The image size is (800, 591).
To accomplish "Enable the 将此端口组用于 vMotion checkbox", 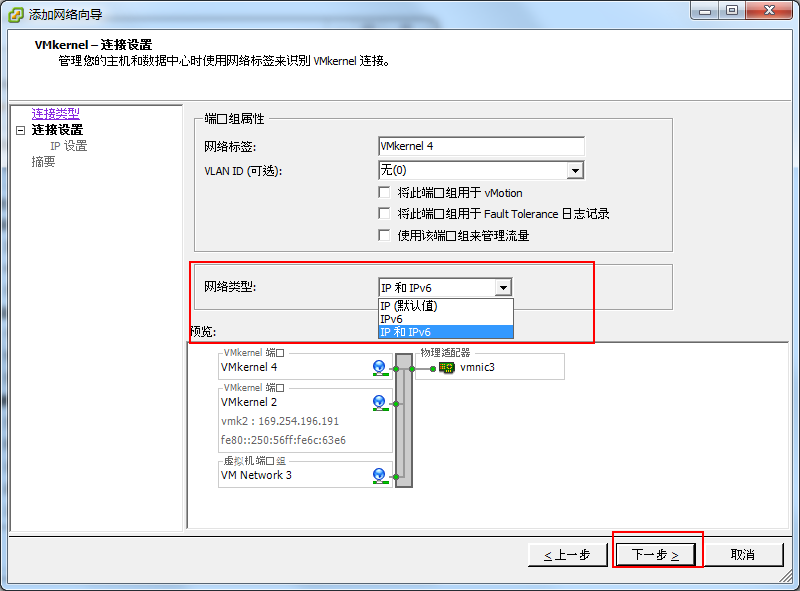I will click(384, 193).
